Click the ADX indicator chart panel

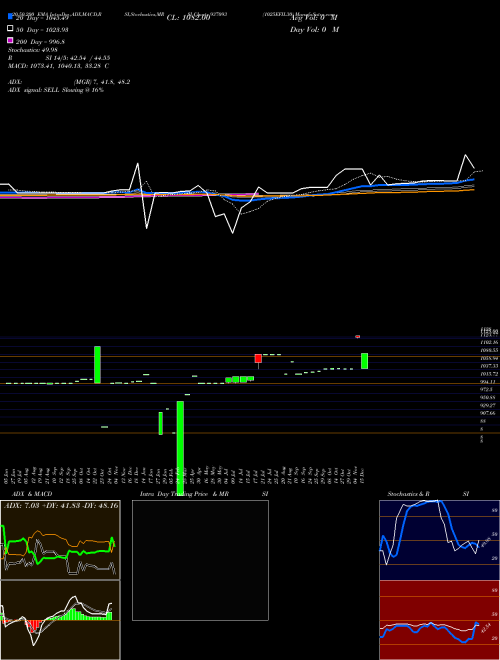pyautogui.click(x=60, y=540)
